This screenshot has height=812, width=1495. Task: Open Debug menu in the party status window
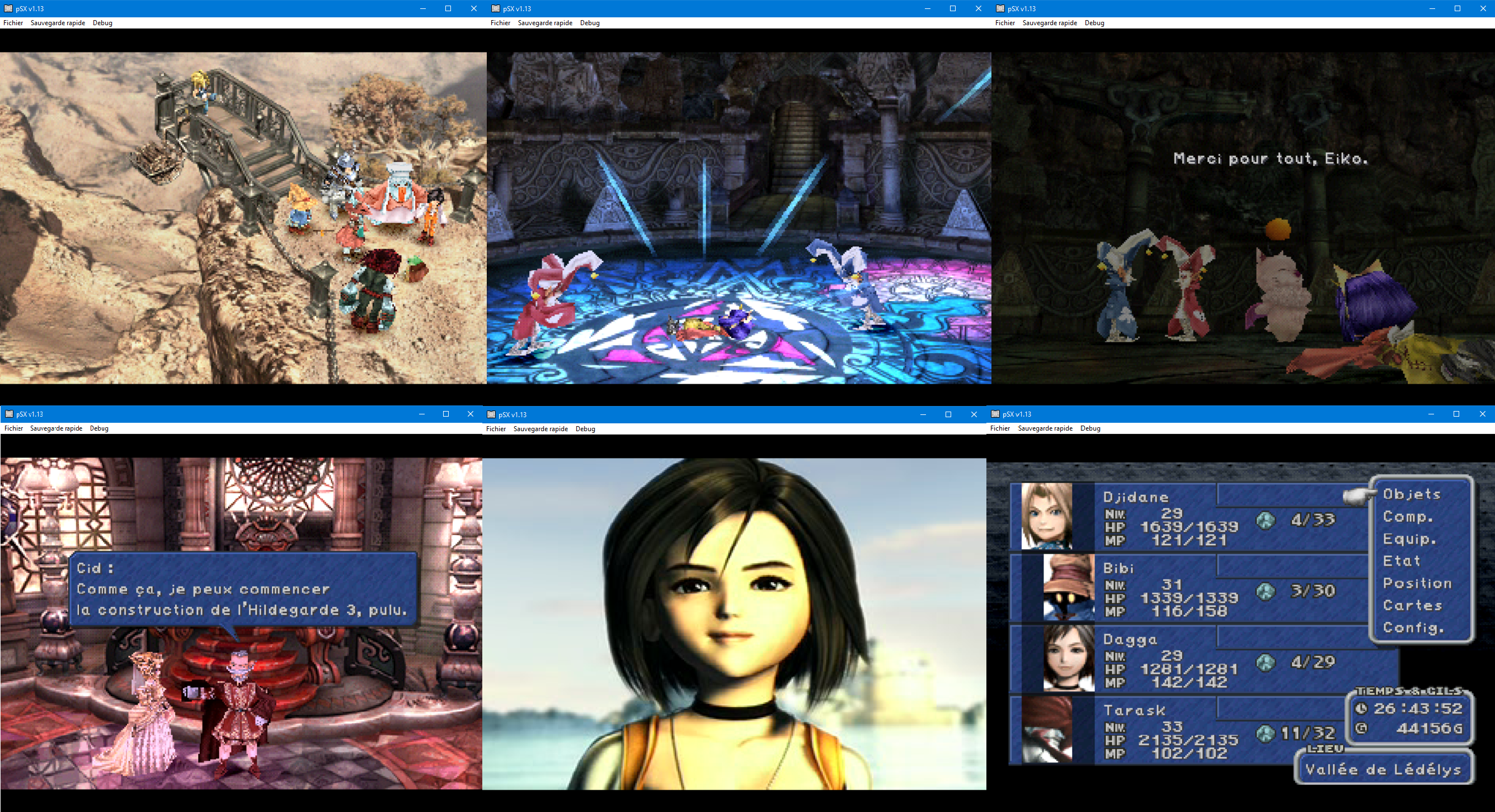point(1090,428)
